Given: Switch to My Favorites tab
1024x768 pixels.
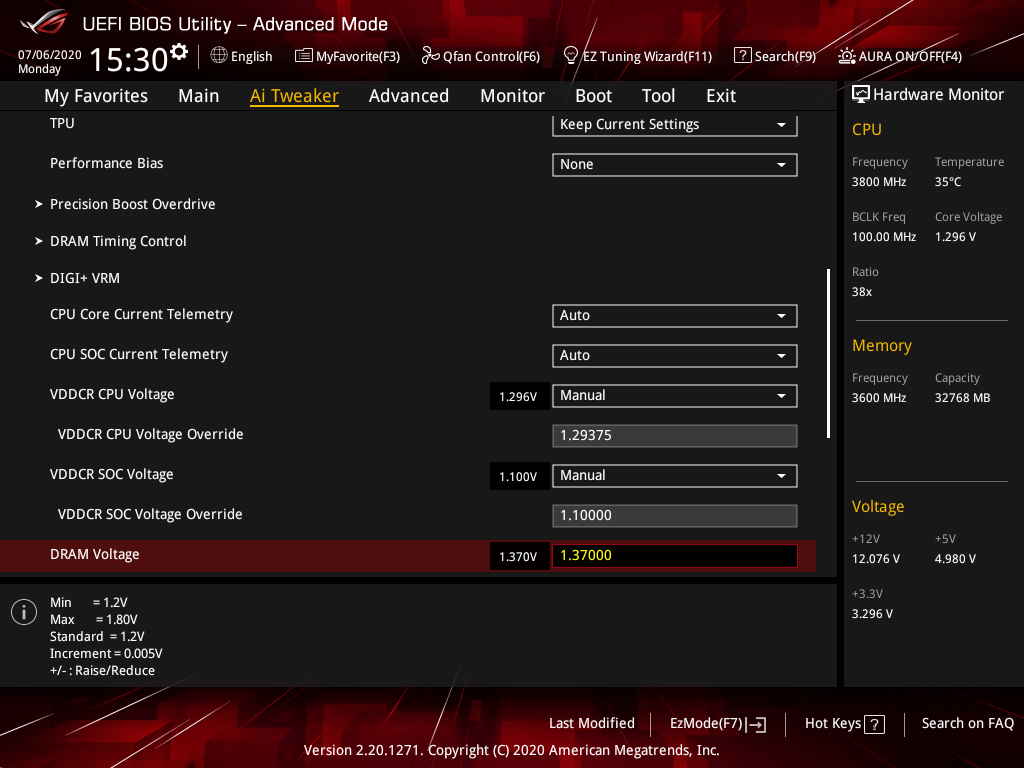Looking at the screenshot, I should 96,96.
